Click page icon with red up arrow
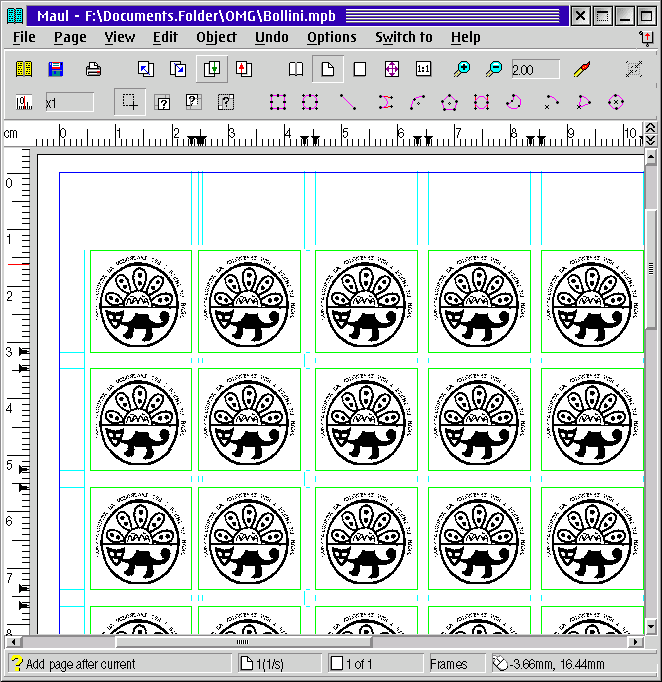 pyautogui.click(x=244, y=69)
